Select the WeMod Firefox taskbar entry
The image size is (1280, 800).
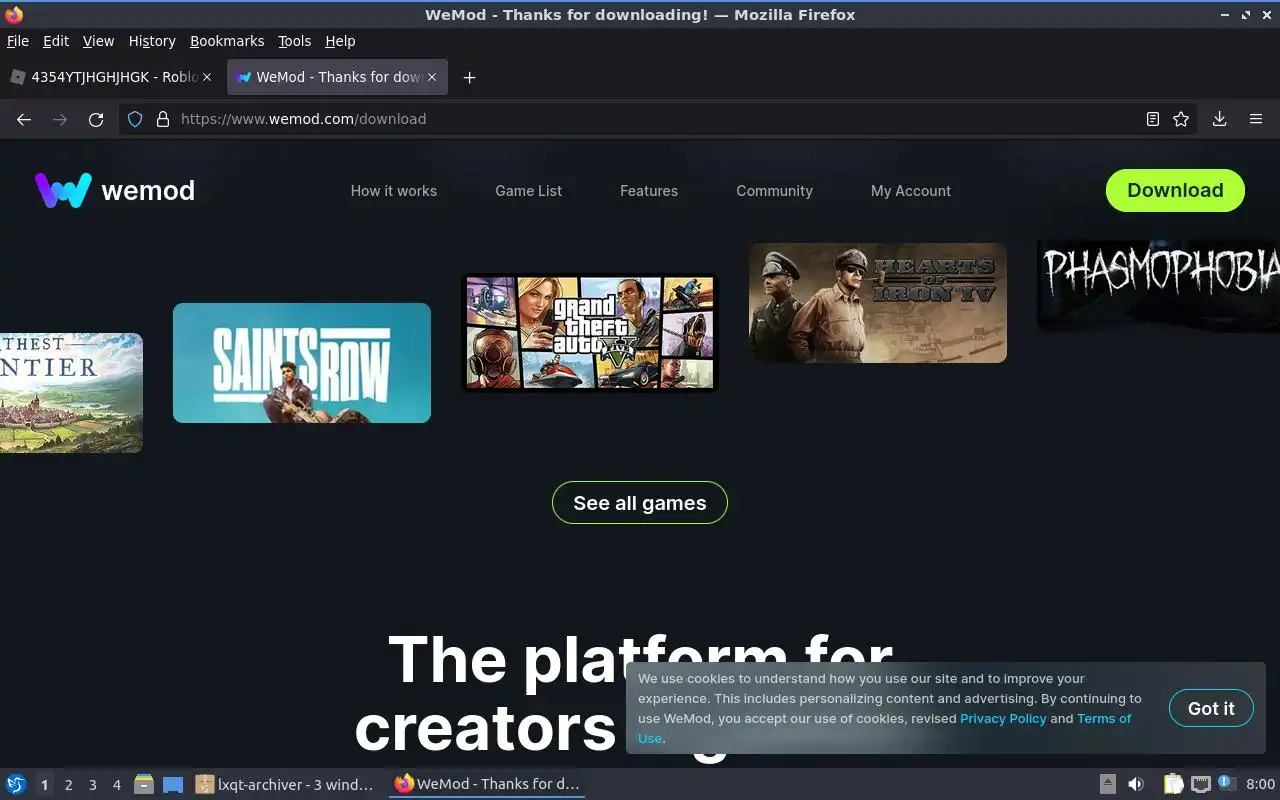[x=488, y=785]
